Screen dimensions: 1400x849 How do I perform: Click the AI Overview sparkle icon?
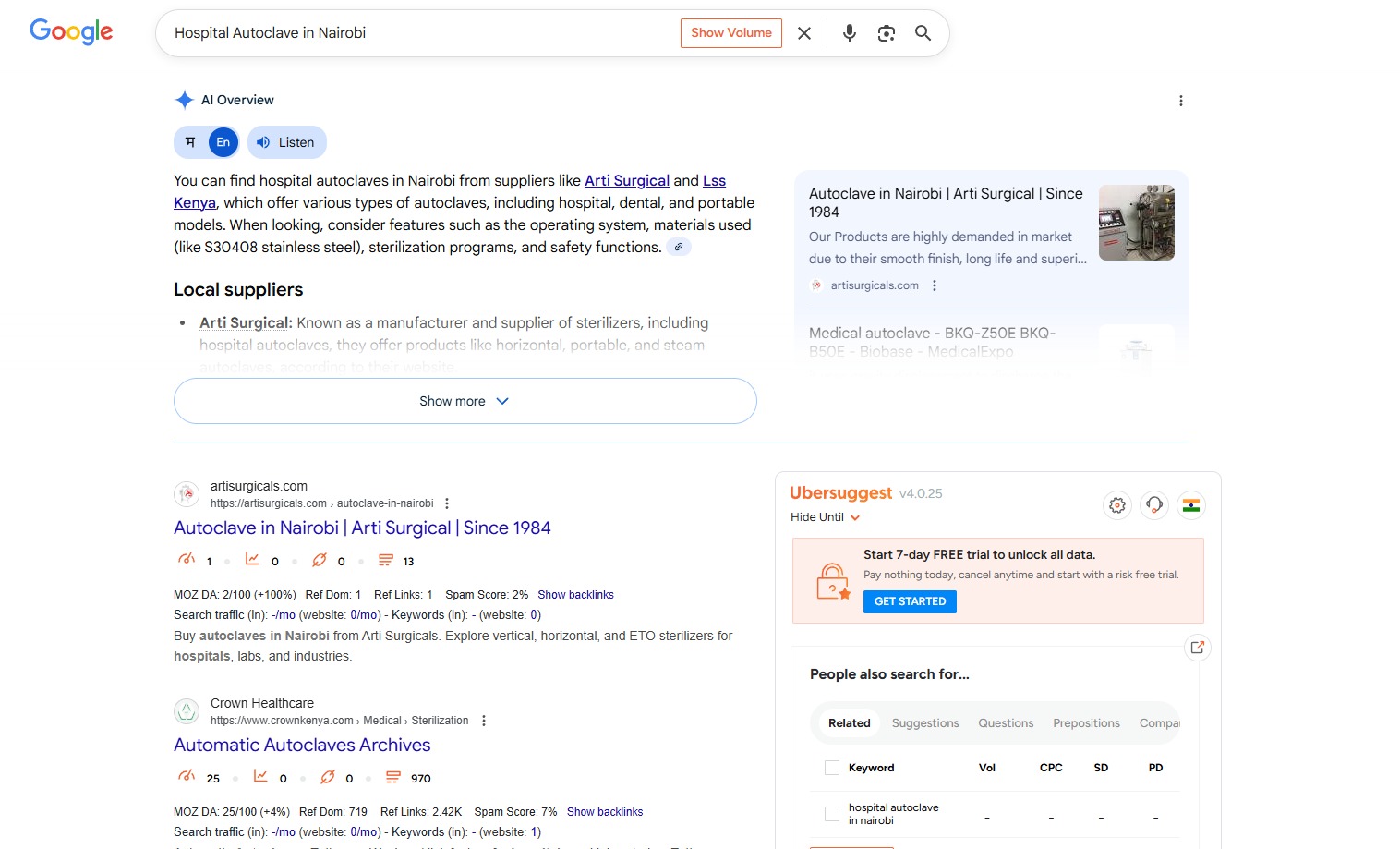click(x=185, y=100)
